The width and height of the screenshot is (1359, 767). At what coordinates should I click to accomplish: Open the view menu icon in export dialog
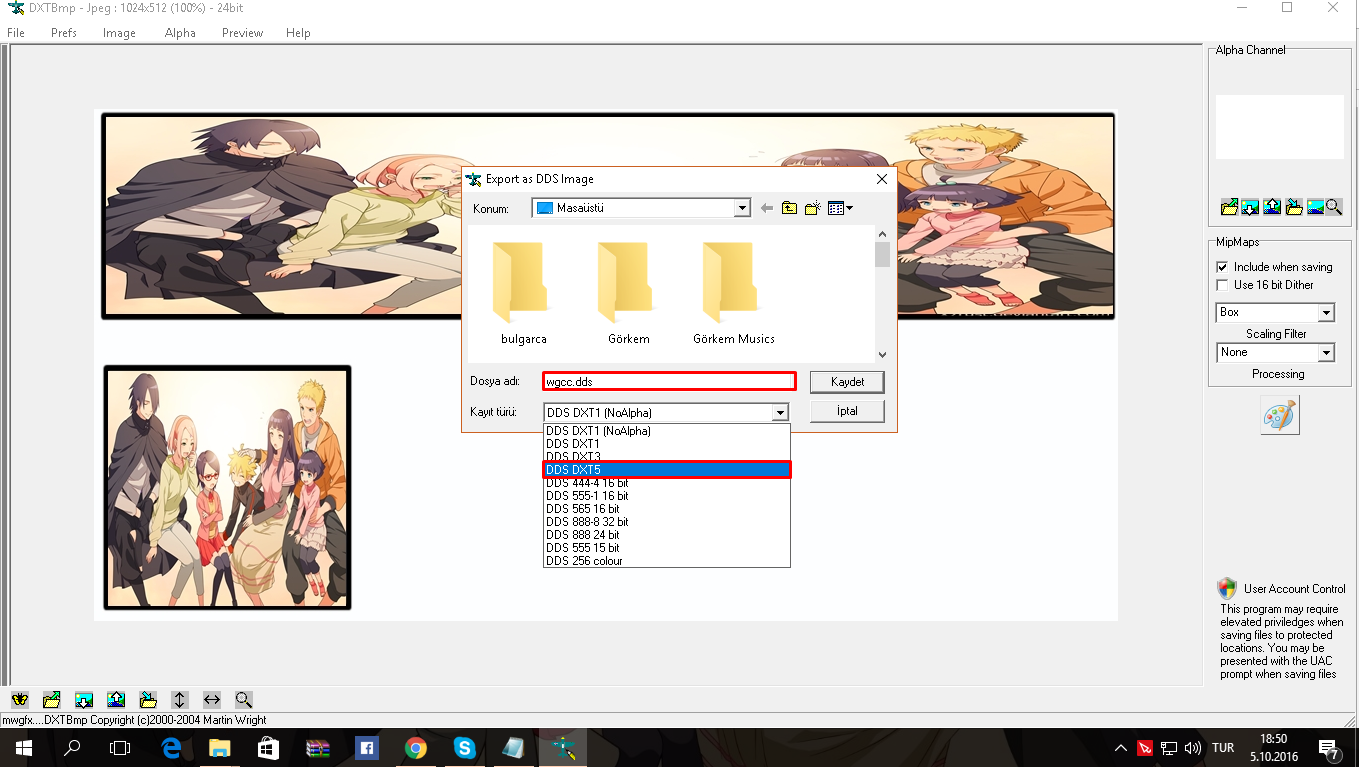click(x=840, y=208)
